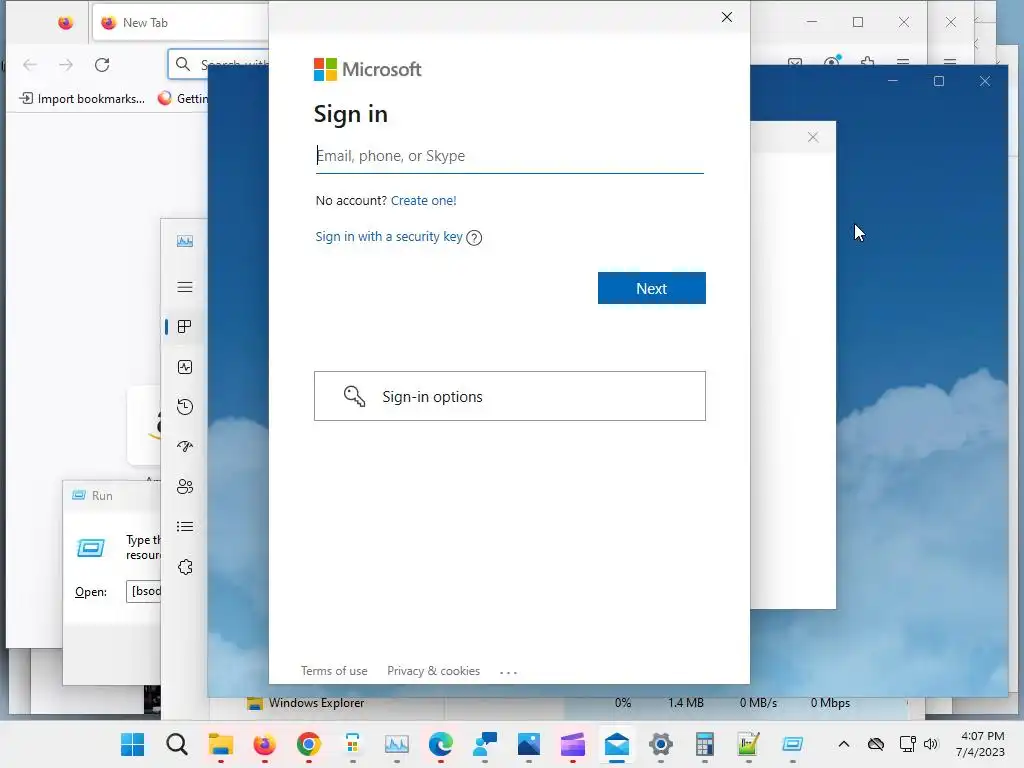
Task: Click the 0% CPU value for Windows Explorer
Action: [x=622, y=703]
